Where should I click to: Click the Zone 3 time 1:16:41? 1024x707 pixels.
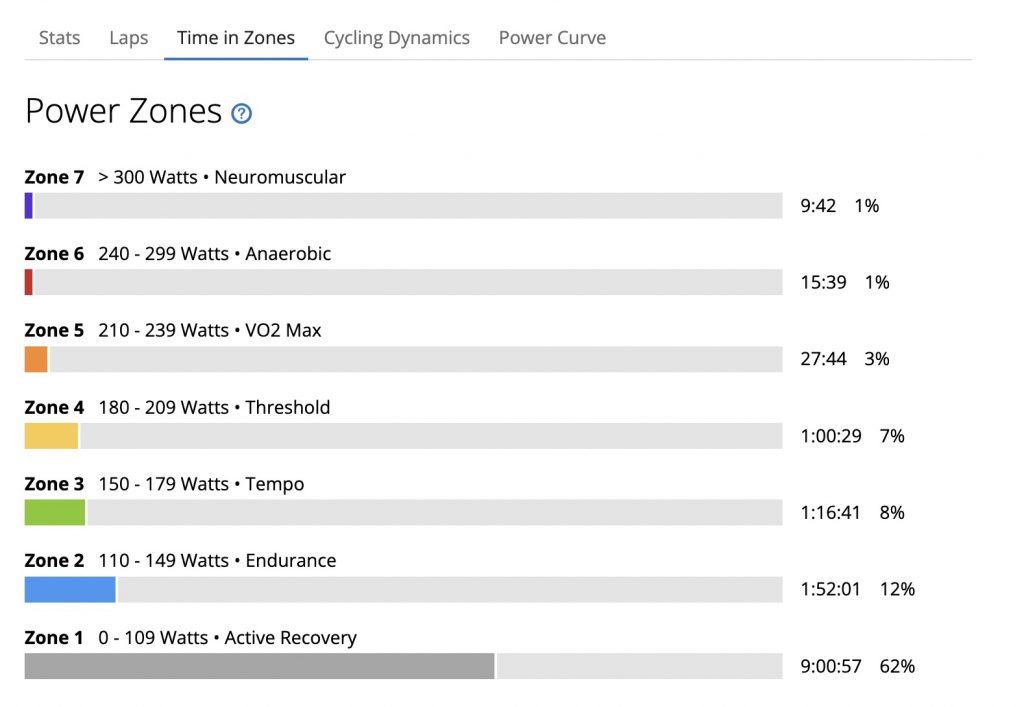(830, 512)
